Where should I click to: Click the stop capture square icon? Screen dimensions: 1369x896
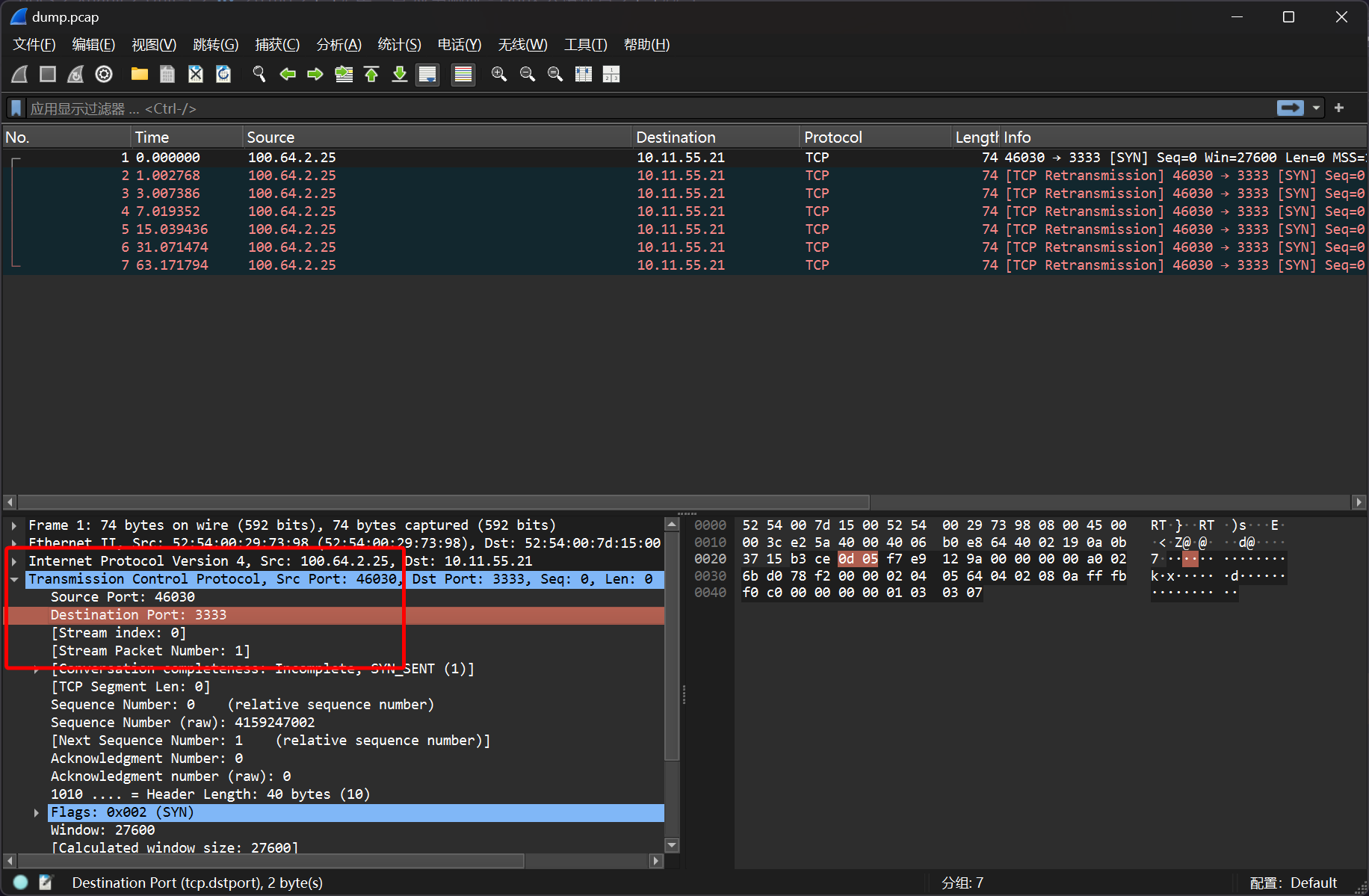point(48,74)
